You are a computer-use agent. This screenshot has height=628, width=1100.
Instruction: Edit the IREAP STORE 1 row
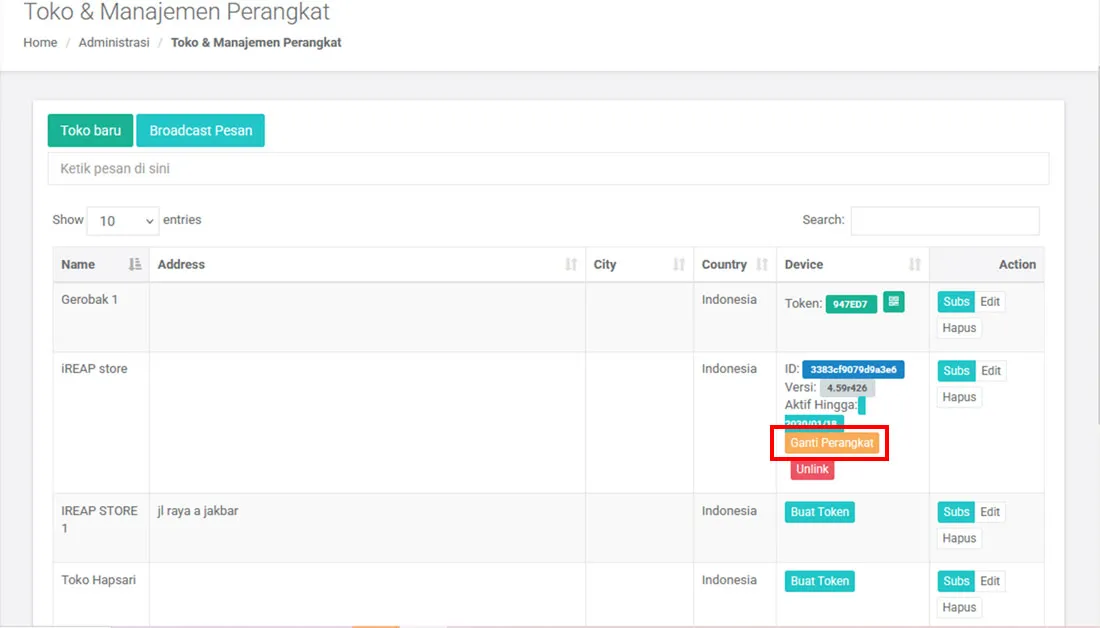point(990,512)
